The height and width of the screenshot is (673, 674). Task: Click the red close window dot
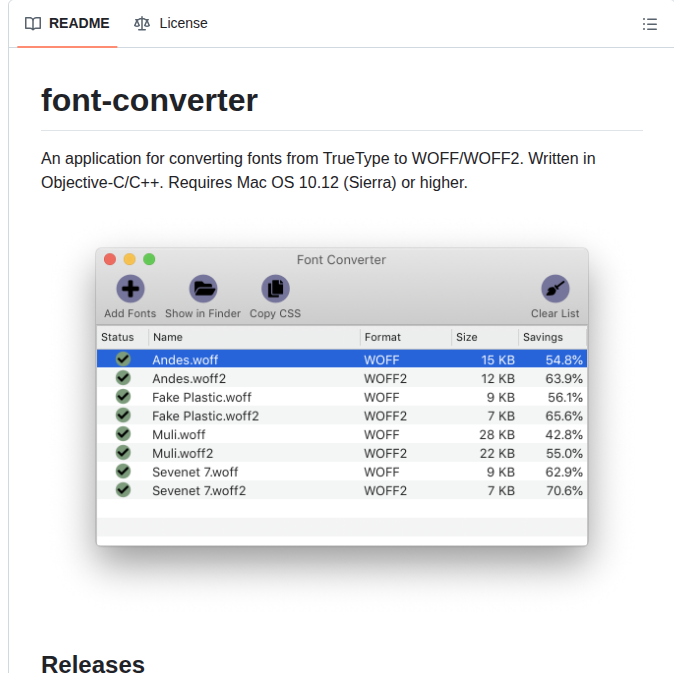point(110,259)
